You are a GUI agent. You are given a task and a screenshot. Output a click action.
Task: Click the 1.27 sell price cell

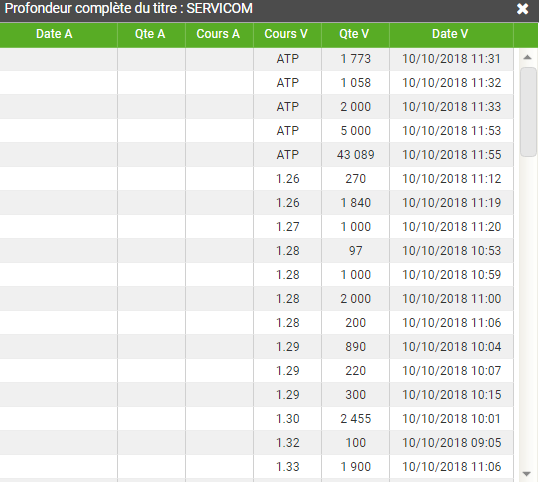tap(288, 227)
